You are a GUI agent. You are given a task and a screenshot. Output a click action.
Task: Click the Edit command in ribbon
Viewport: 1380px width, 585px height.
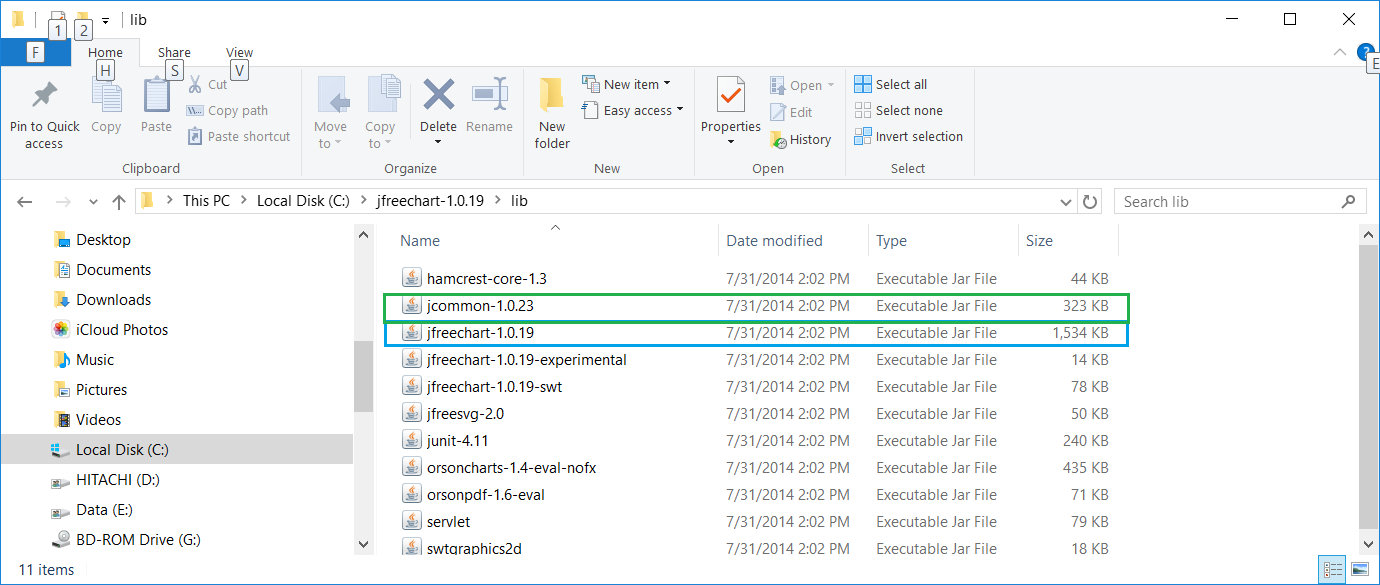pyautogui.click(x=792, y=112)
